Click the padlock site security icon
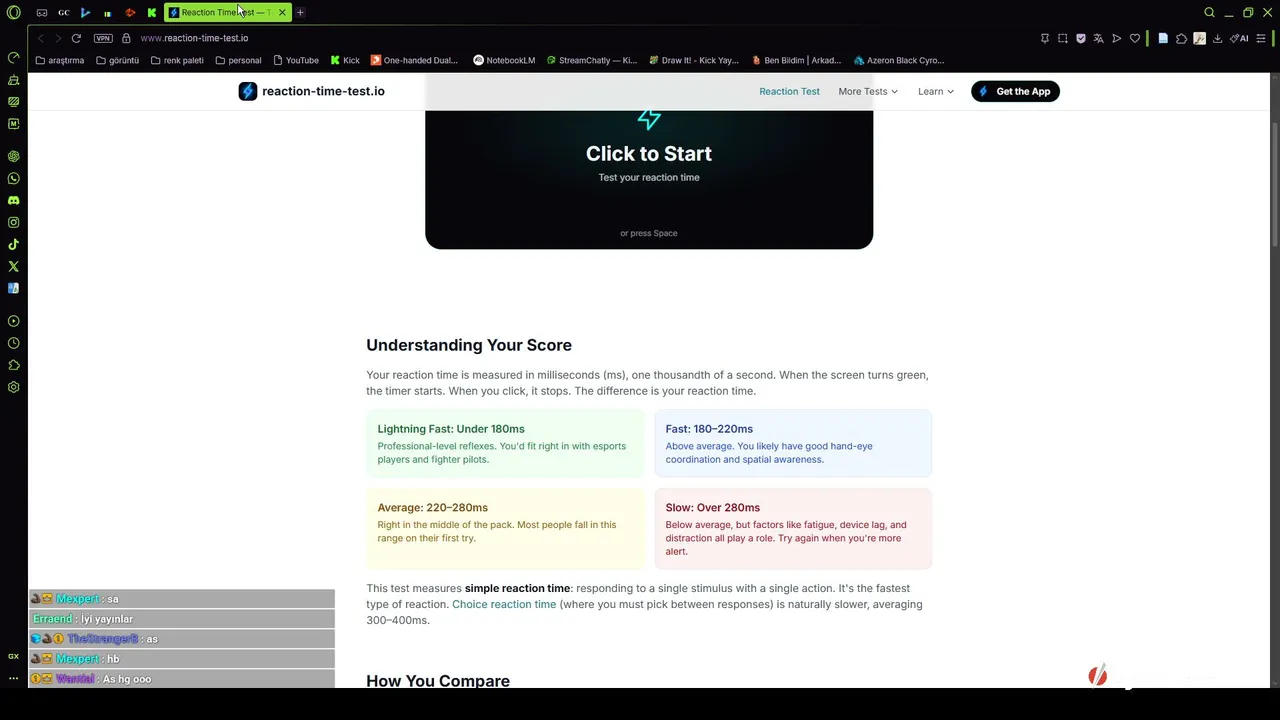Screen dimensions: 1280x720 tap(126, 38)
